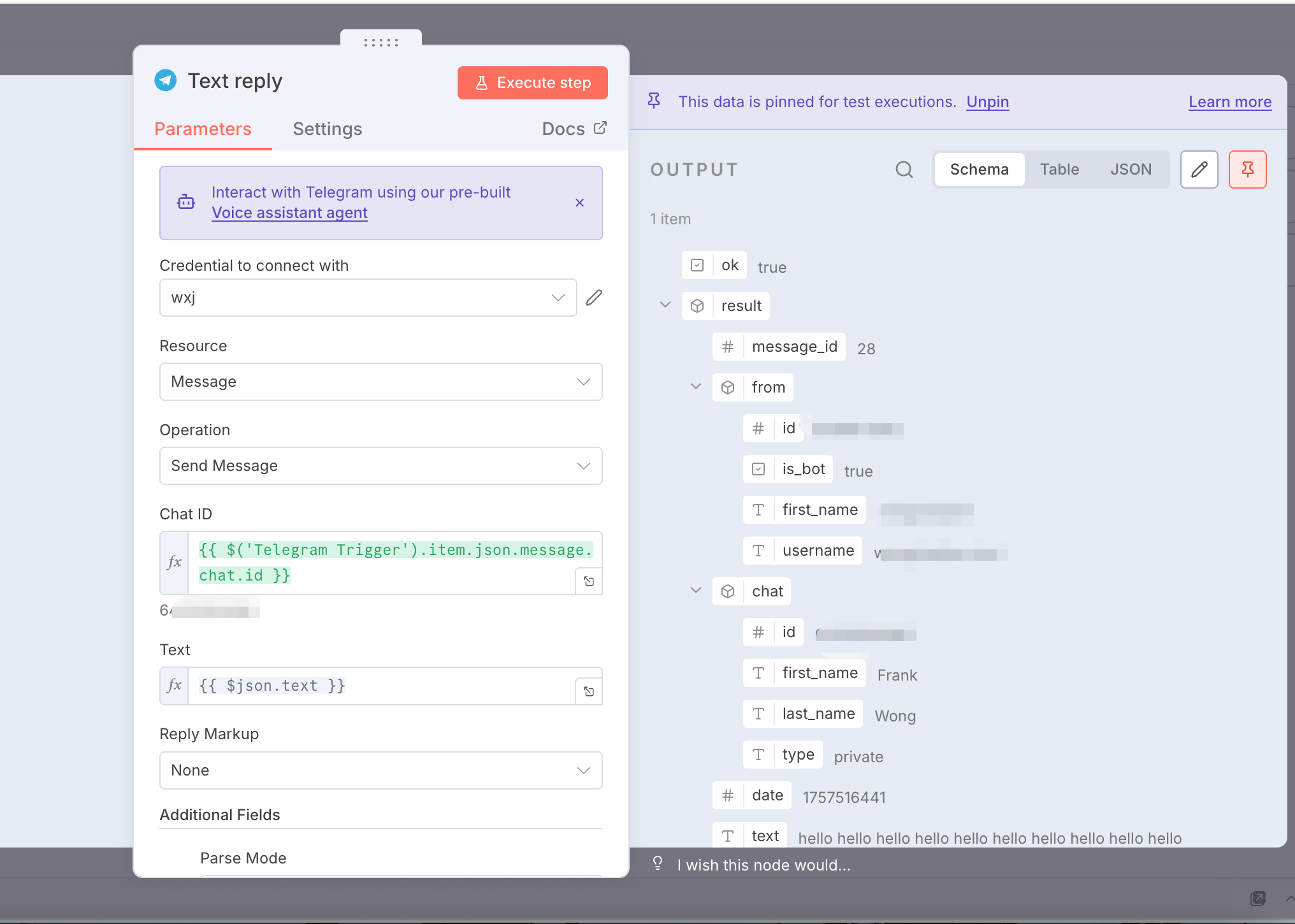The height and width of the screenshot is (924, 1295).
Task: Click the Unpin link
Action: 987,102
